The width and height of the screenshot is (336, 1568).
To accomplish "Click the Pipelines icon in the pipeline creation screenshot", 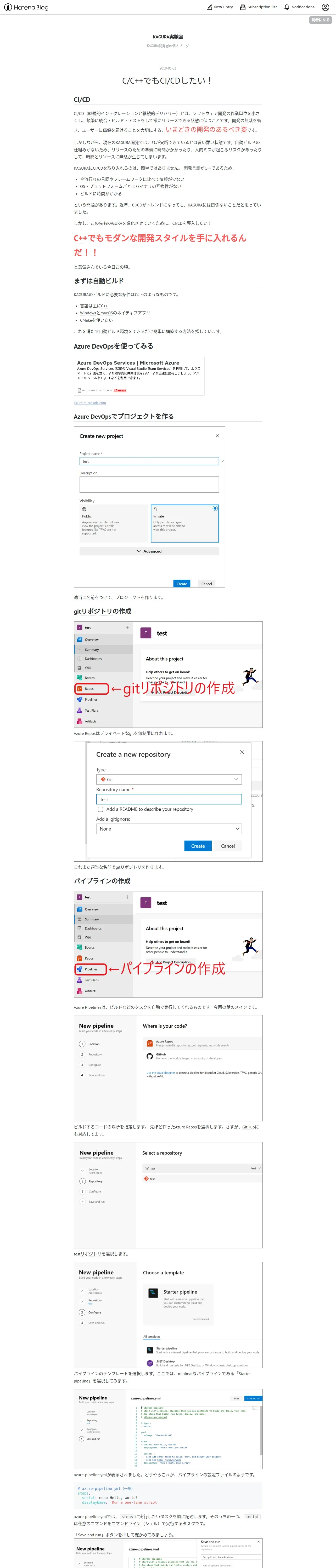I will (79, 969).
